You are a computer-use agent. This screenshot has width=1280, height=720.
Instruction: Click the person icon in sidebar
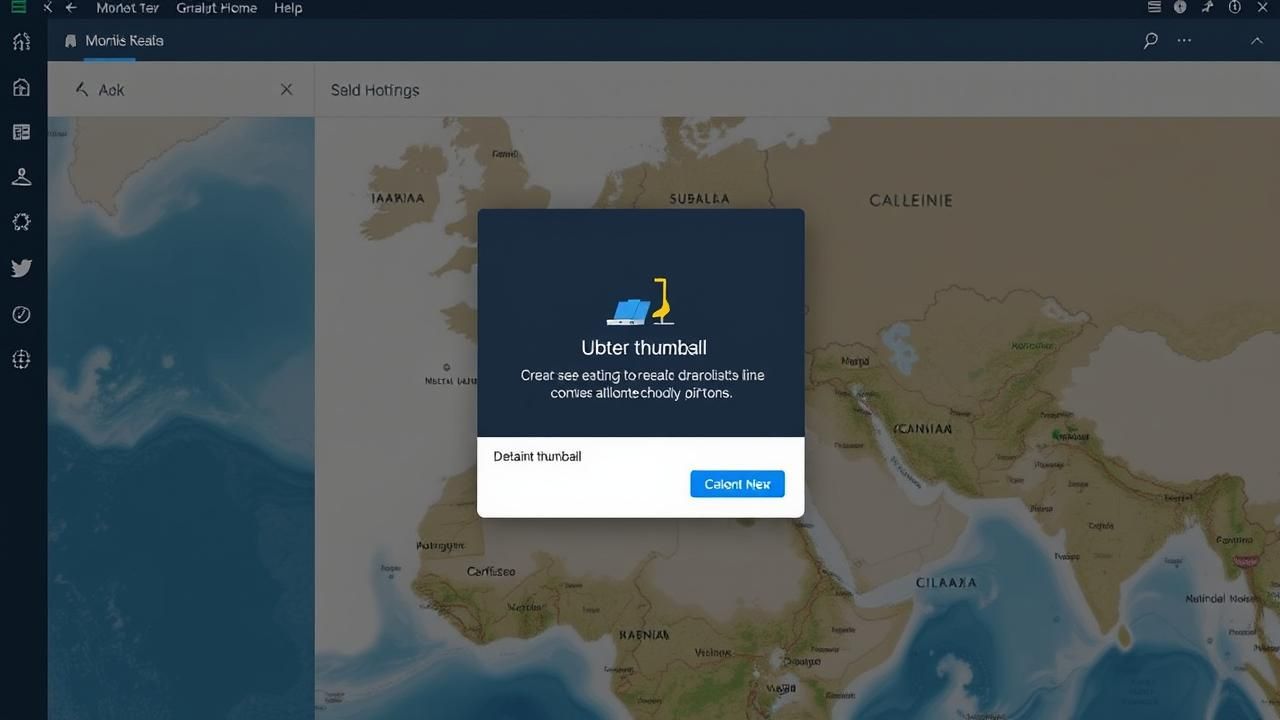tap(21, 177)
